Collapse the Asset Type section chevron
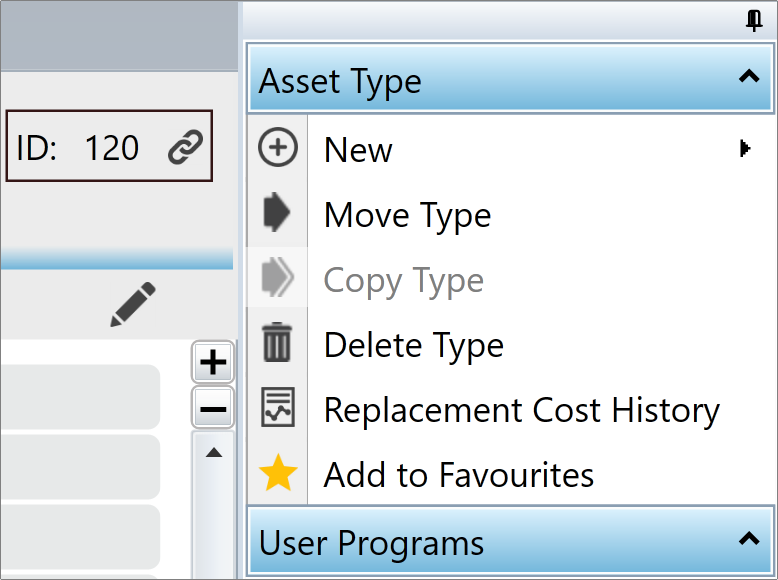778x580 pixels. (749, 76)
